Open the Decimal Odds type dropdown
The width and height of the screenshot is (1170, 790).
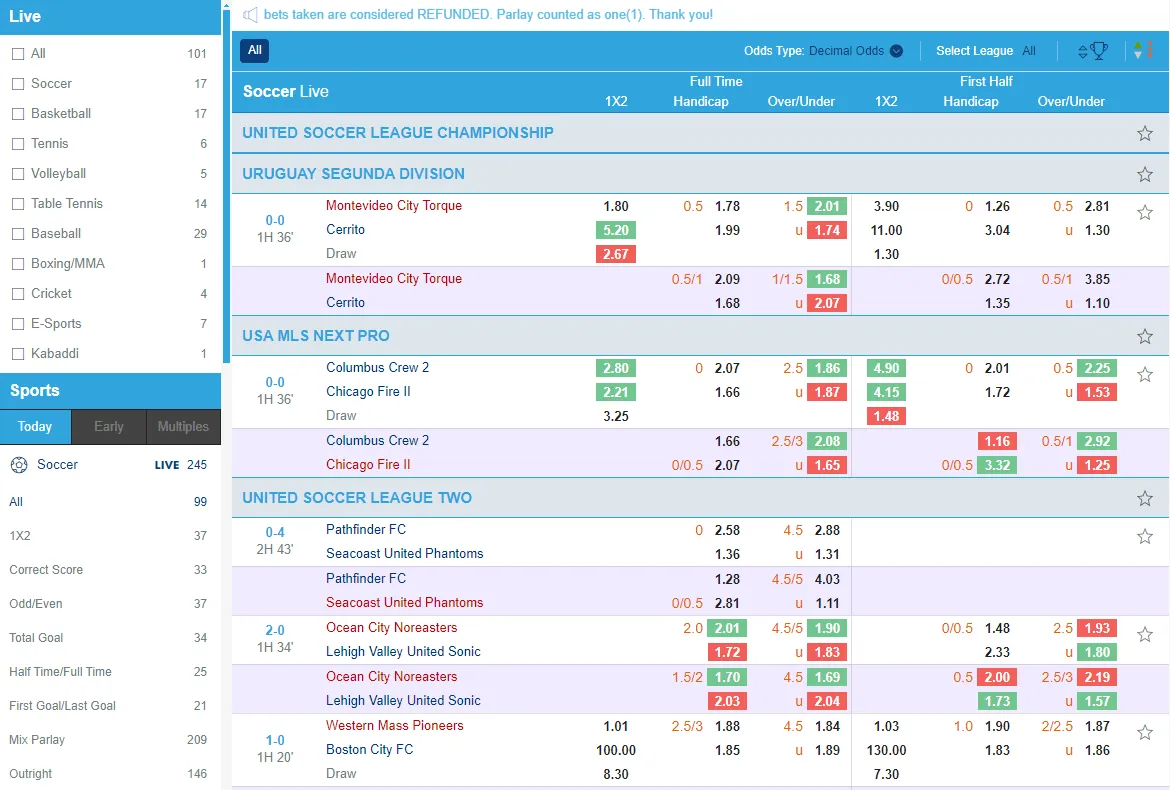855,51
